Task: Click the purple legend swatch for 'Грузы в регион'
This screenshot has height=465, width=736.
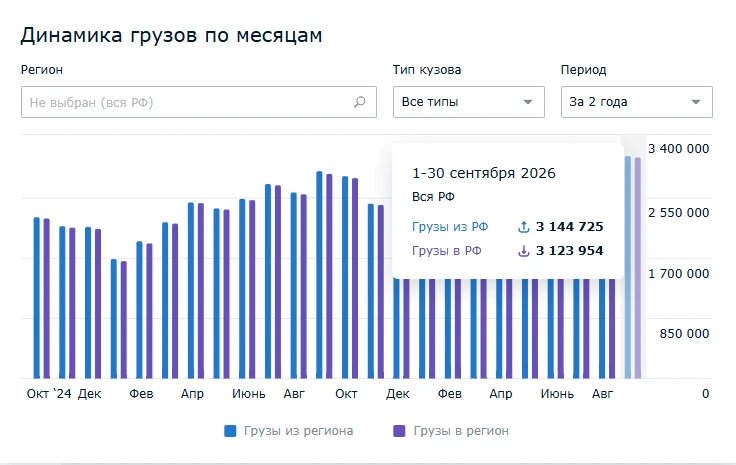Action: 399,431
